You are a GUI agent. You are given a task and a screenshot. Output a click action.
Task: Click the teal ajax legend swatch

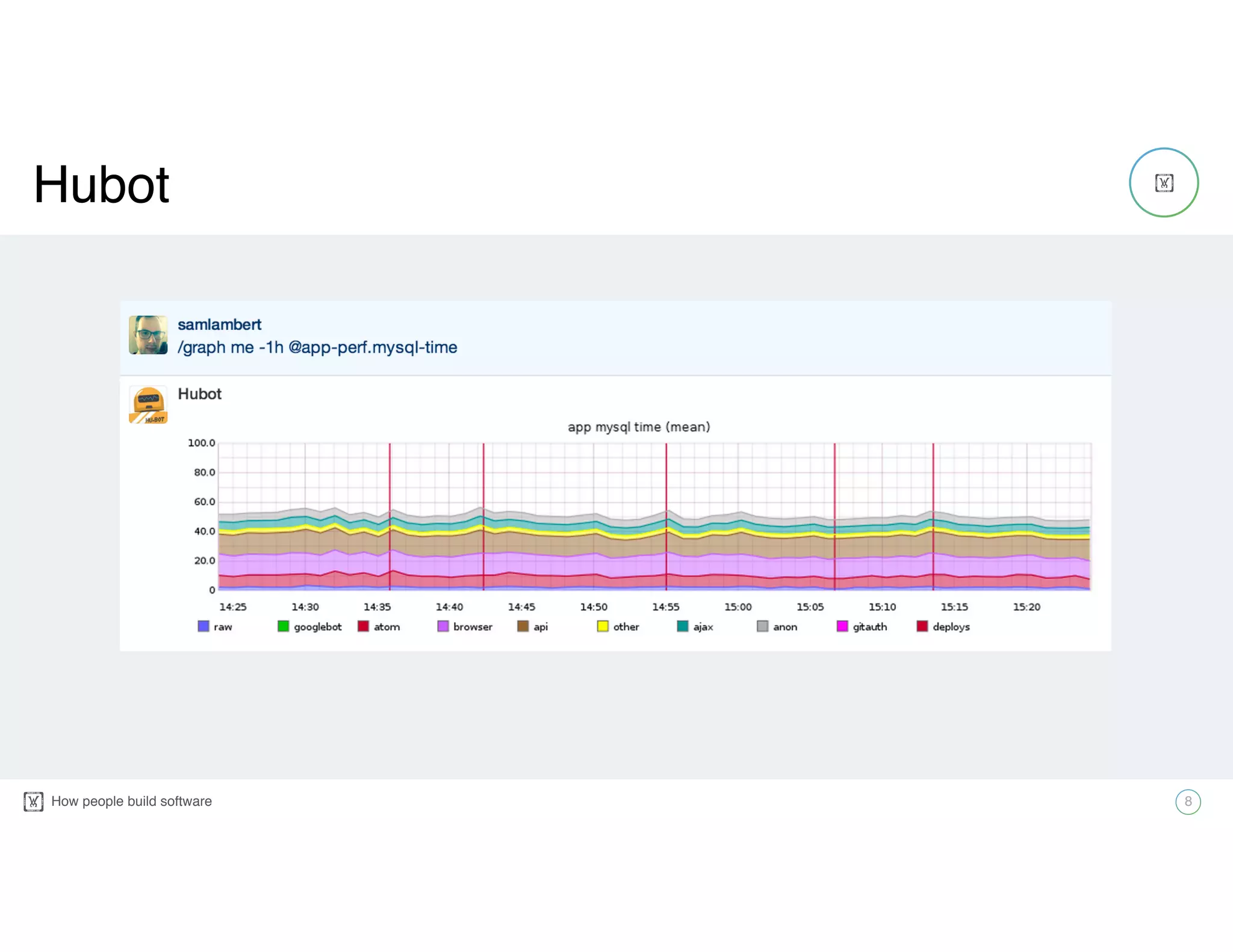pyautogui.click(x=683, y=626)
